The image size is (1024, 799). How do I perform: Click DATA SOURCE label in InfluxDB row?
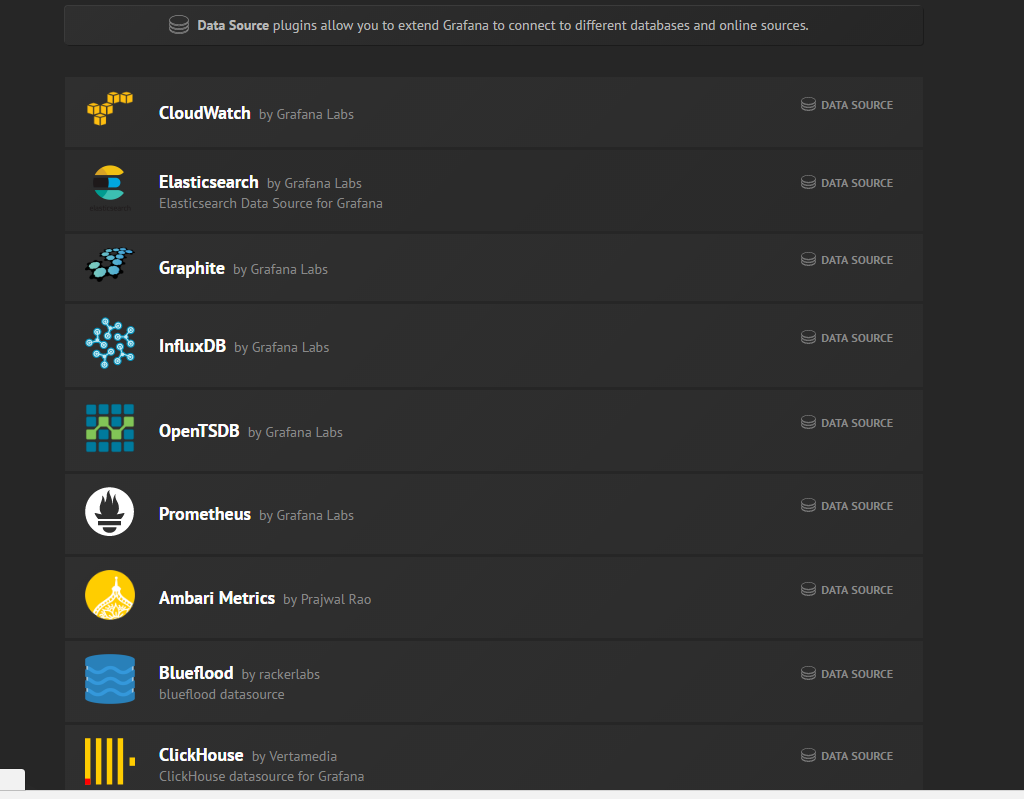pyautogui.click(x=857, y=338)
